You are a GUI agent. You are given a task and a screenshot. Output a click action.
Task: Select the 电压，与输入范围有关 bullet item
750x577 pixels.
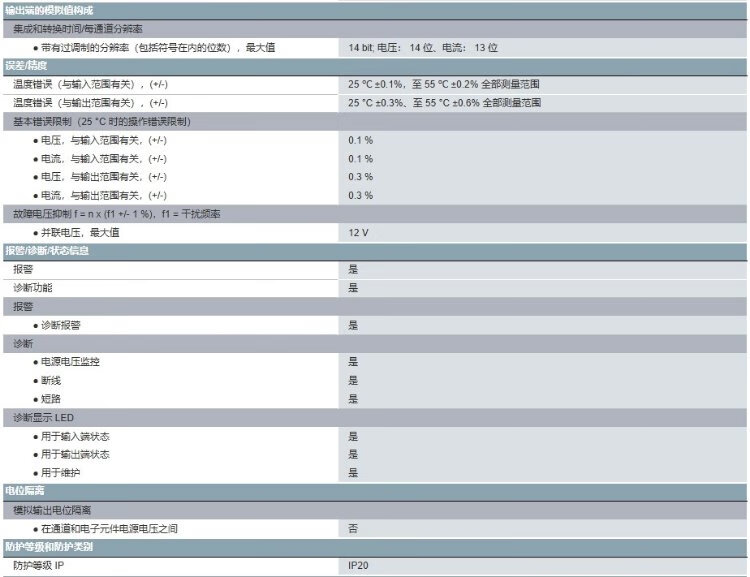coord(105,140)
